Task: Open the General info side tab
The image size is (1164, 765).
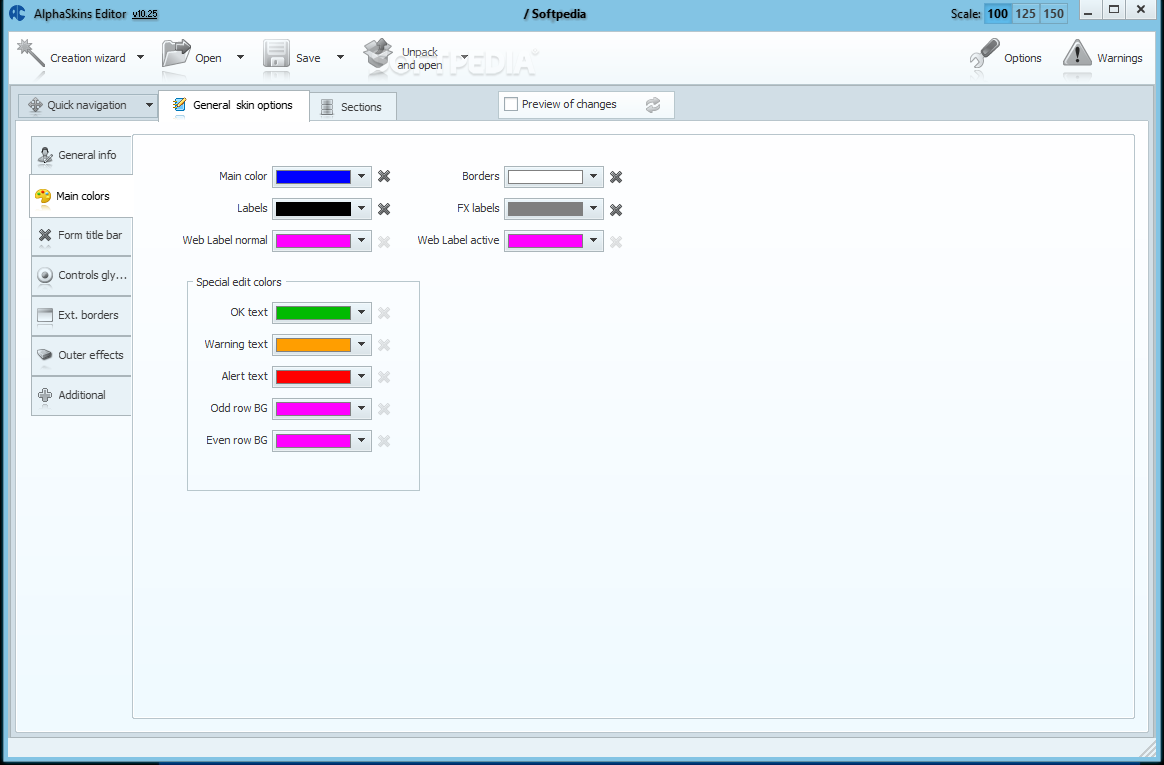Action: (82, 155)
